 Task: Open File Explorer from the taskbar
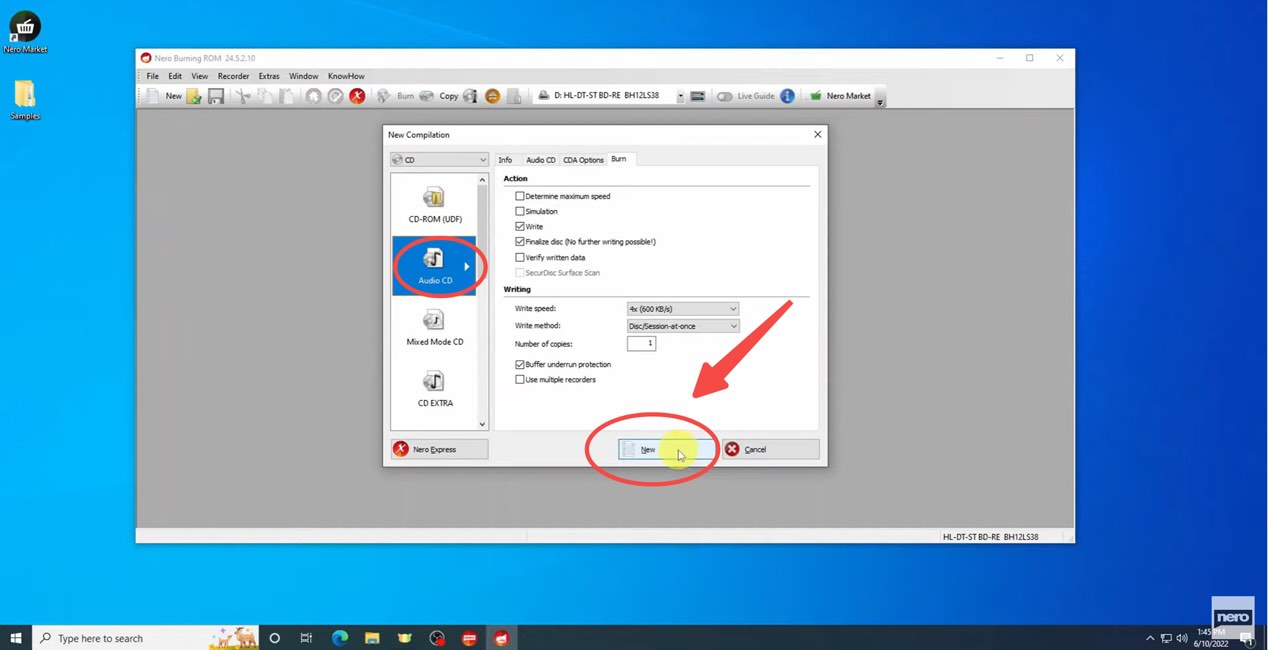click(372, 638)
